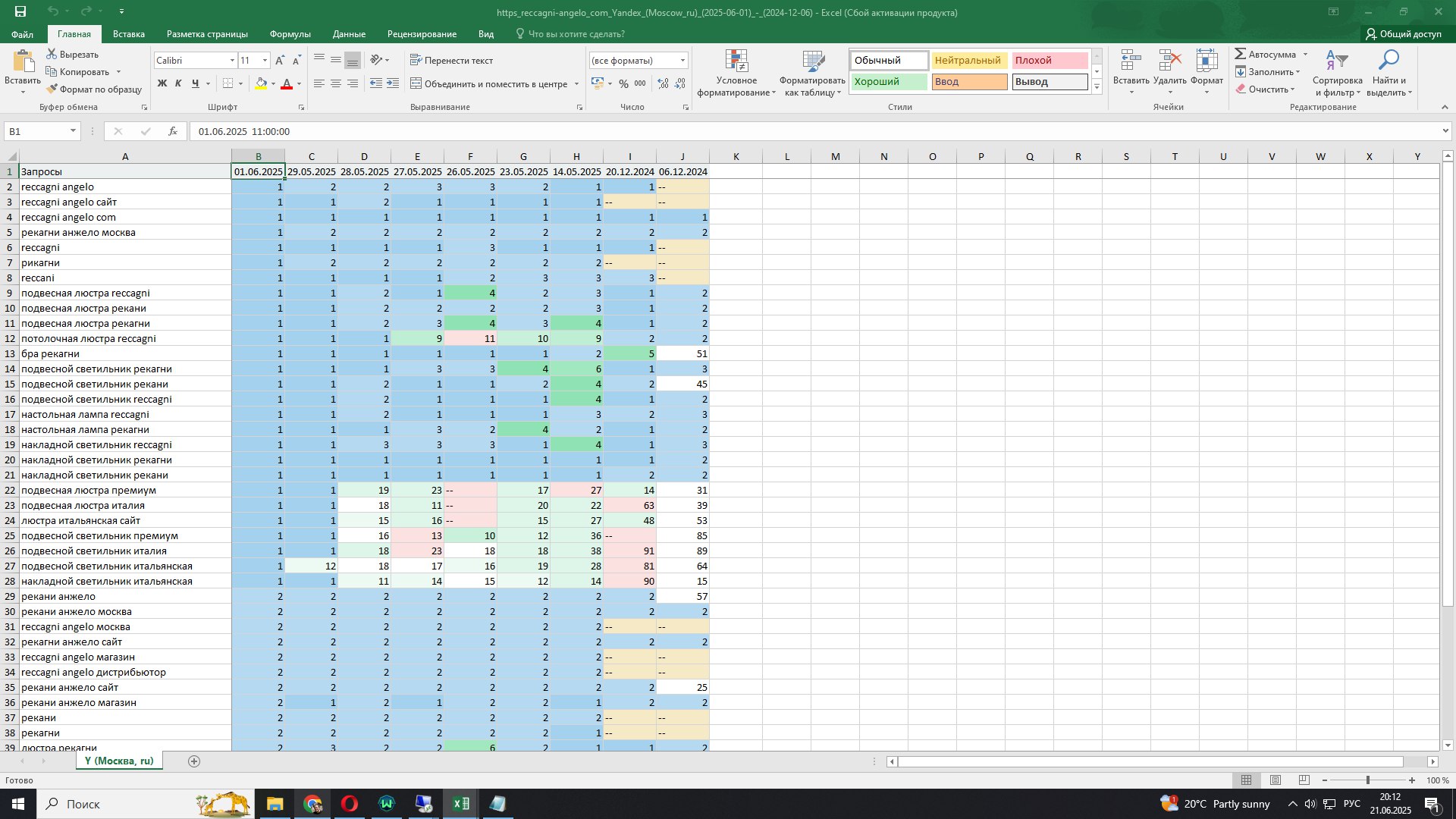Click the Save icon in quick access toolbar
Screen dimensions: 1456x819
[20, 11]
